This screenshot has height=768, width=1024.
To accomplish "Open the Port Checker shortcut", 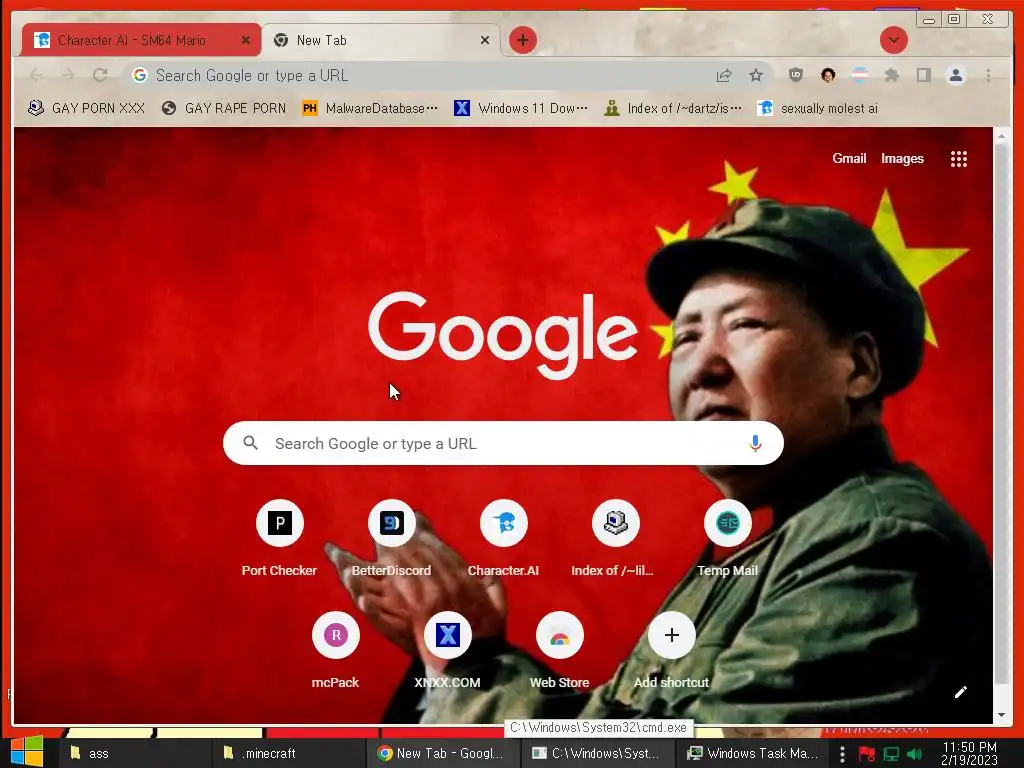I will tap(280, 524).
